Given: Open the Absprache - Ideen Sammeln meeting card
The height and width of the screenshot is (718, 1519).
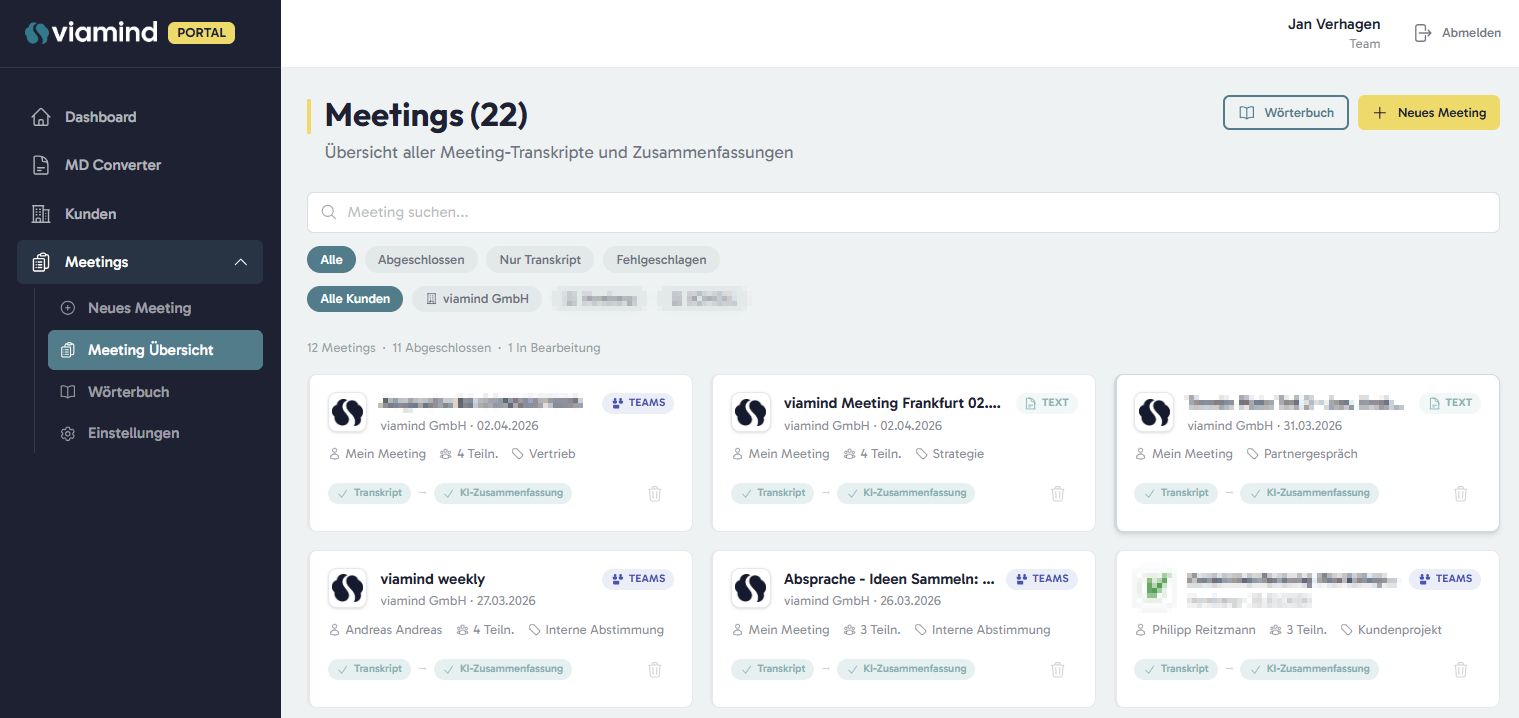Looking at the screenshot, I should (889, 579).
